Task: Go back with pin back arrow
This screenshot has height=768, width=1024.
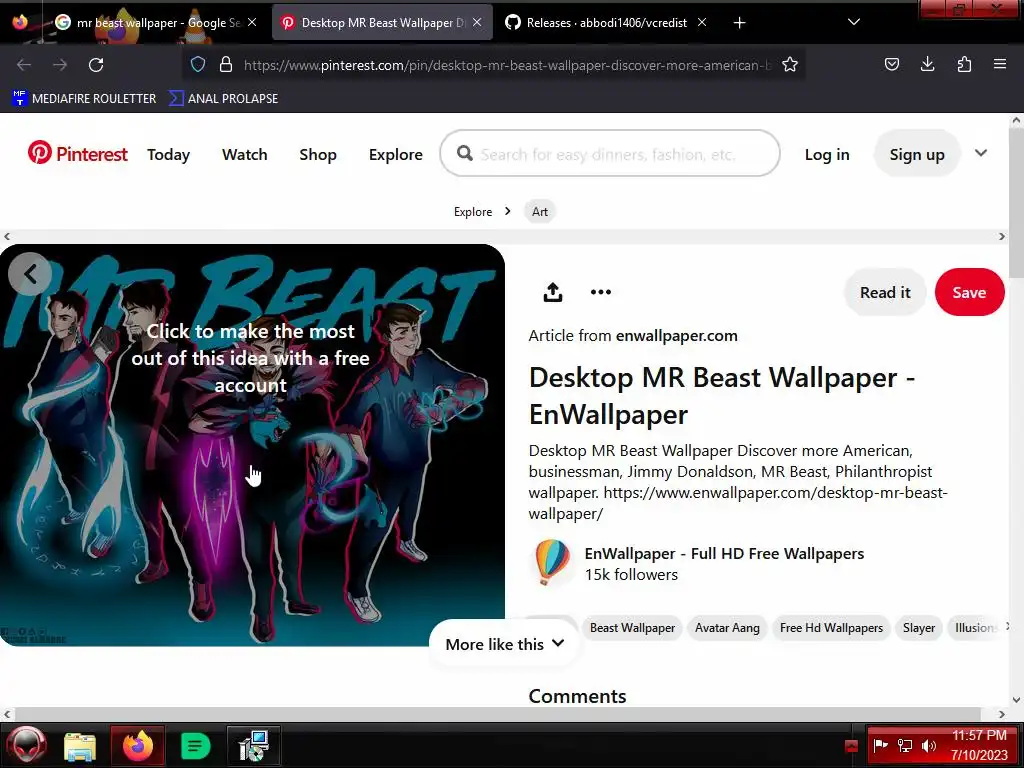Action: click(x=30, y=274)
